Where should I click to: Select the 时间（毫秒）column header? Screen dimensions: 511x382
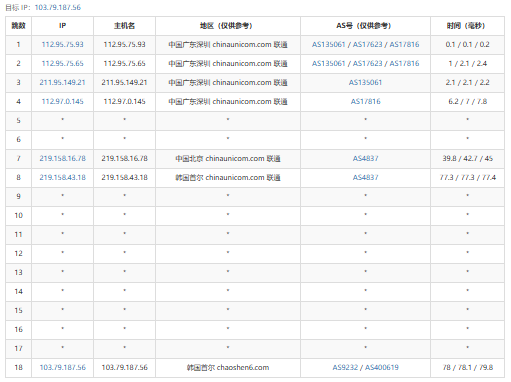[x=467, y=26]
